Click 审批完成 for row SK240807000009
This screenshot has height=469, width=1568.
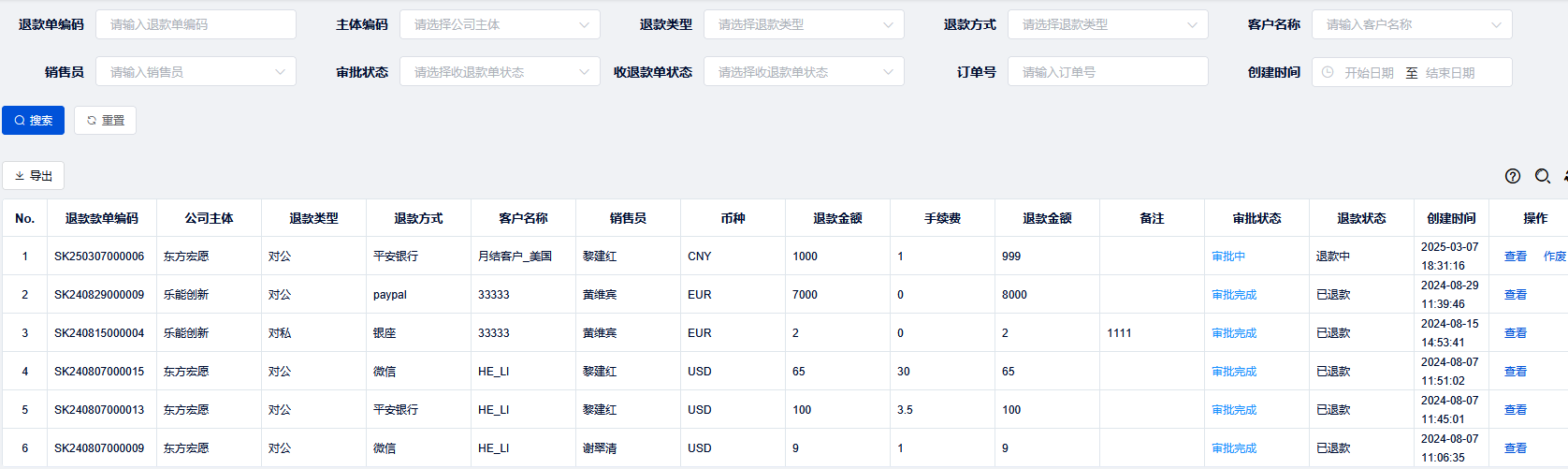[x=1234, y=448]
